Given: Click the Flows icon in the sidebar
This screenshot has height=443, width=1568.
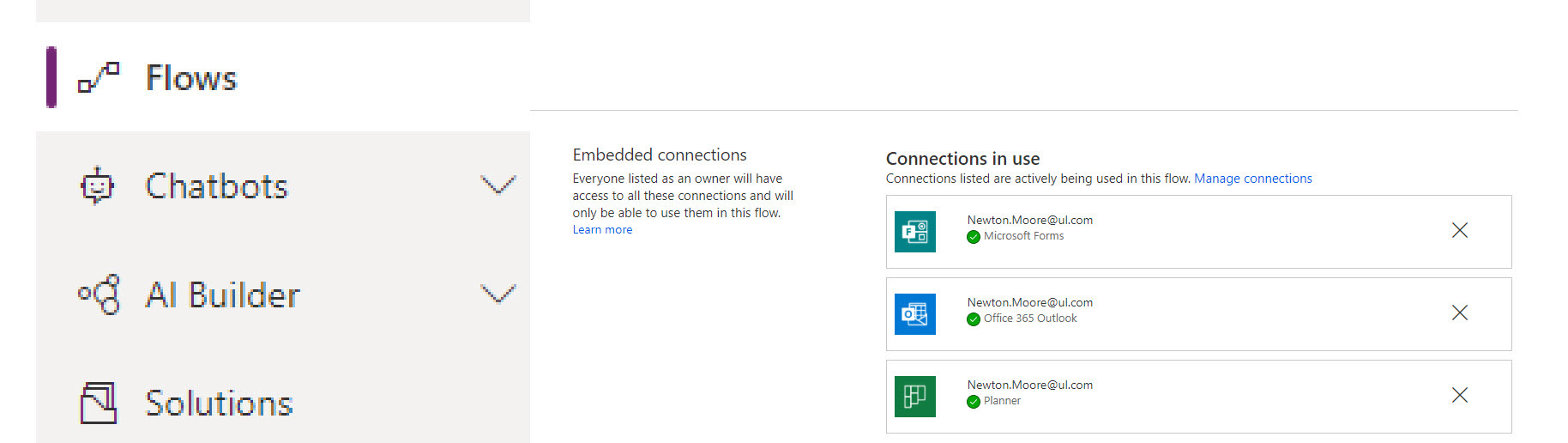Looking at the screenshot, I should pyautogui.click(x=99, y=77).
